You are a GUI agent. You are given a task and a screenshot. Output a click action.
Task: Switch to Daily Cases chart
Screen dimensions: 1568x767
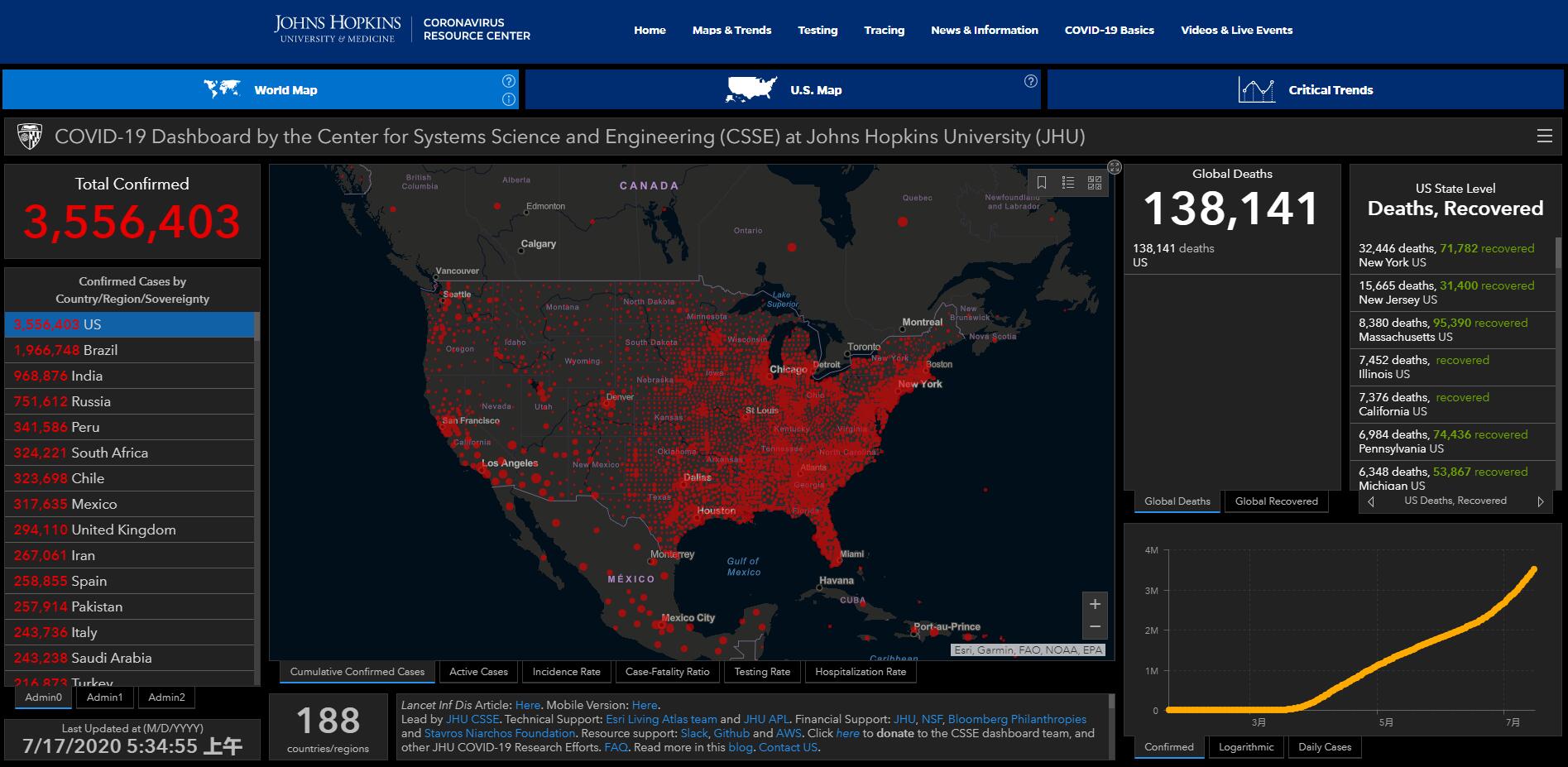pos(1324,747)
